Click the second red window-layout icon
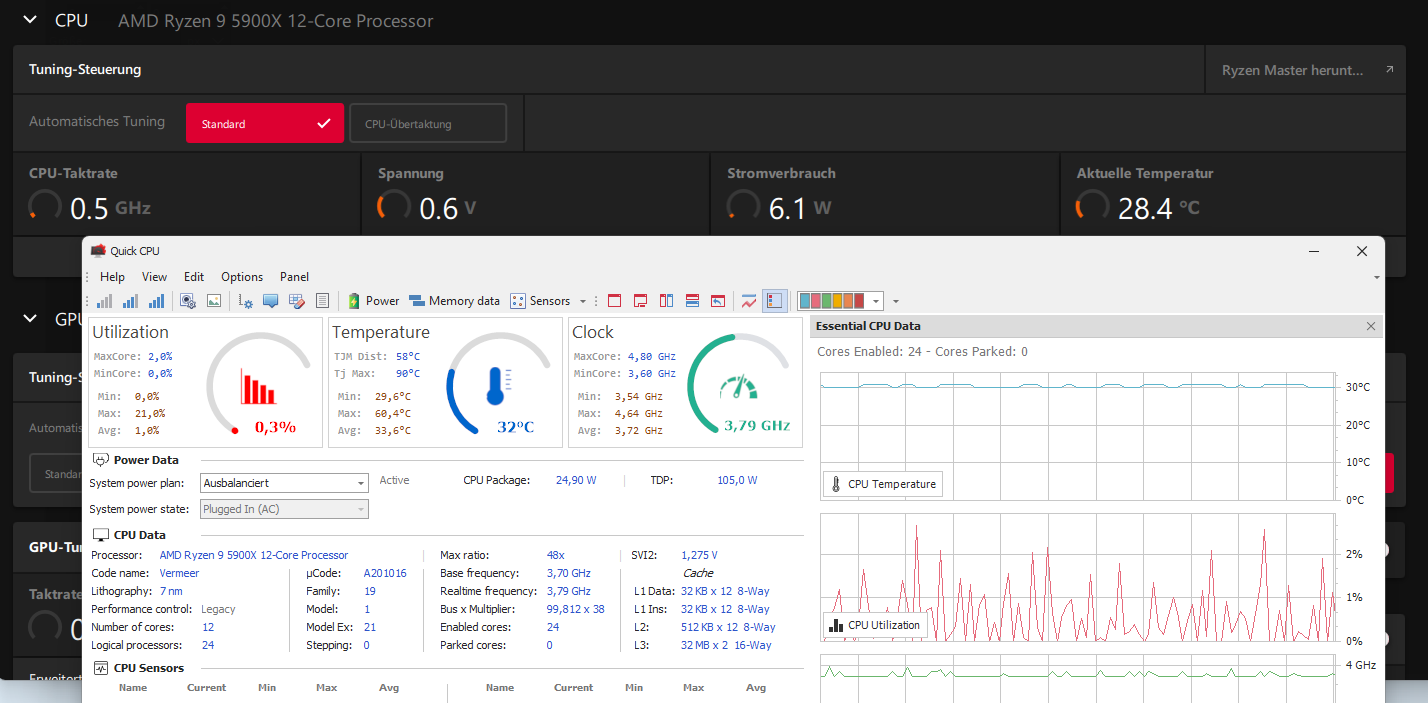 pos(641,301)
